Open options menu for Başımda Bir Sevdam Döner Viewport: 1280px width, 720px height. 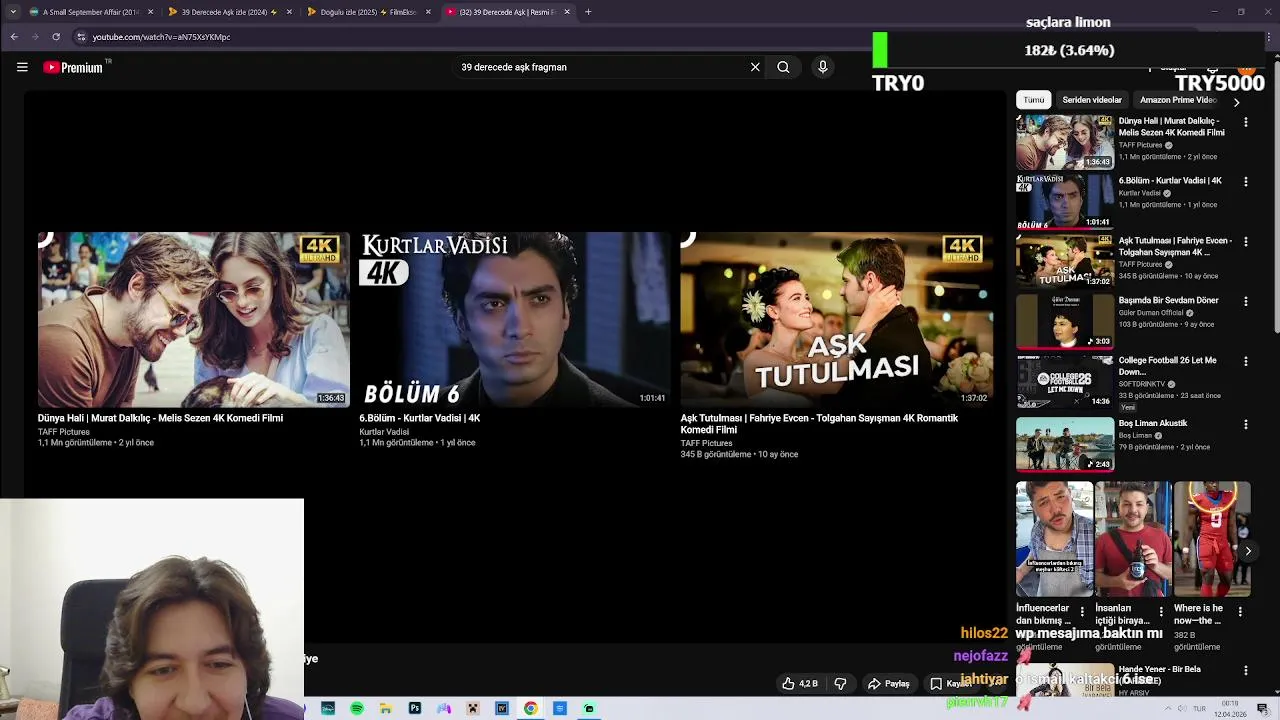(x=1246, y=302)
